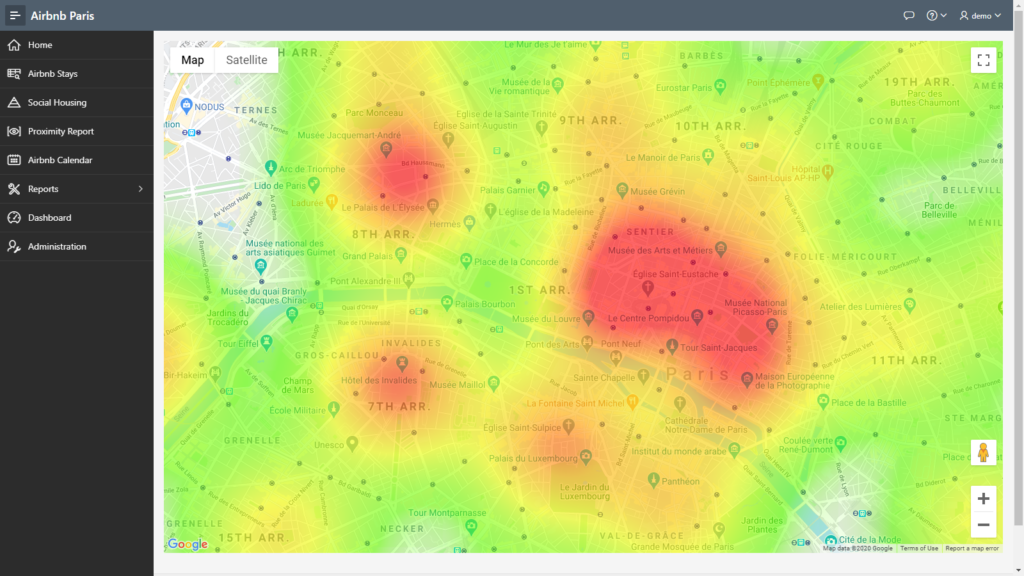Viewport: 1024px width, 576px height.
Task: Zoom out with the minus button
Action: click(x=983, y=524)
